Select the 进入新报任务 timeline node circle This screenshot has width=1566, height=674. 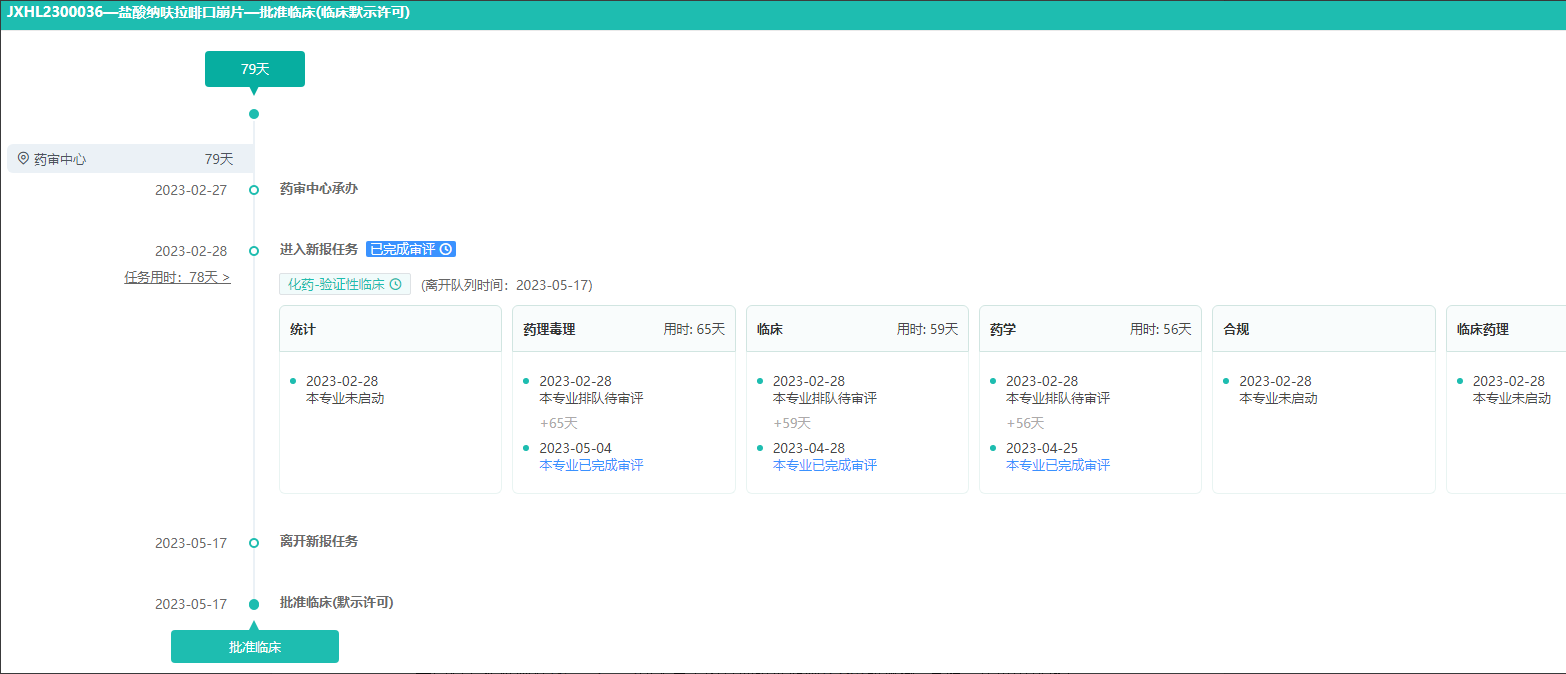point(254,251)
